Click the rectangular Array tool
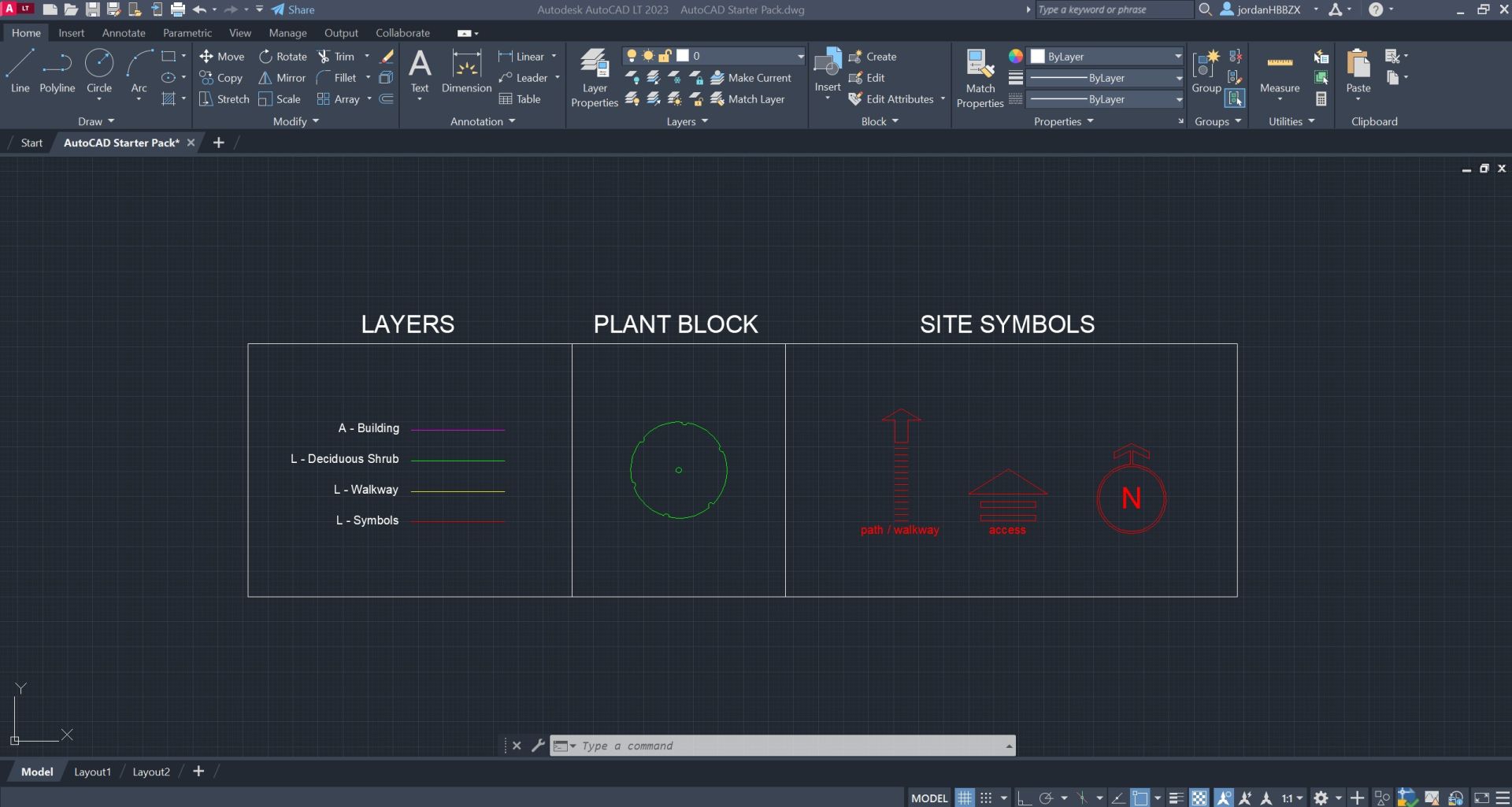The image size is (1512, 807). [338, 99]
